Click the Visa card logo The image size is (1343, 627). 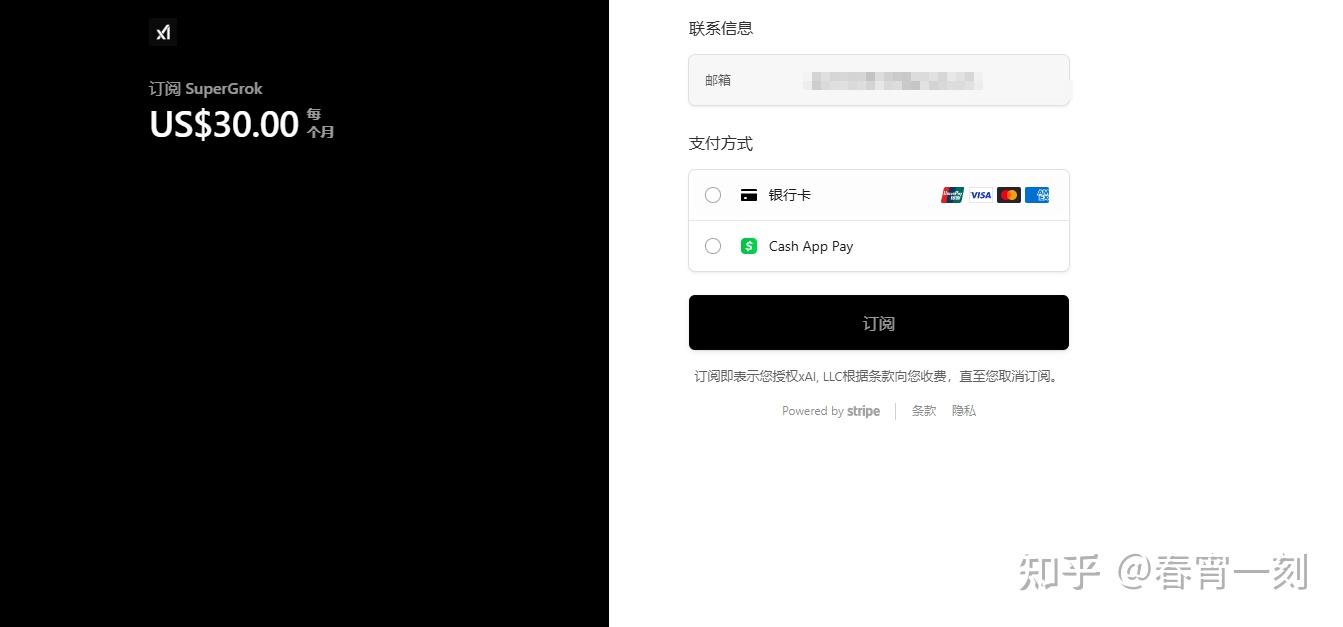pyautogui.click(x=981, y=195)
